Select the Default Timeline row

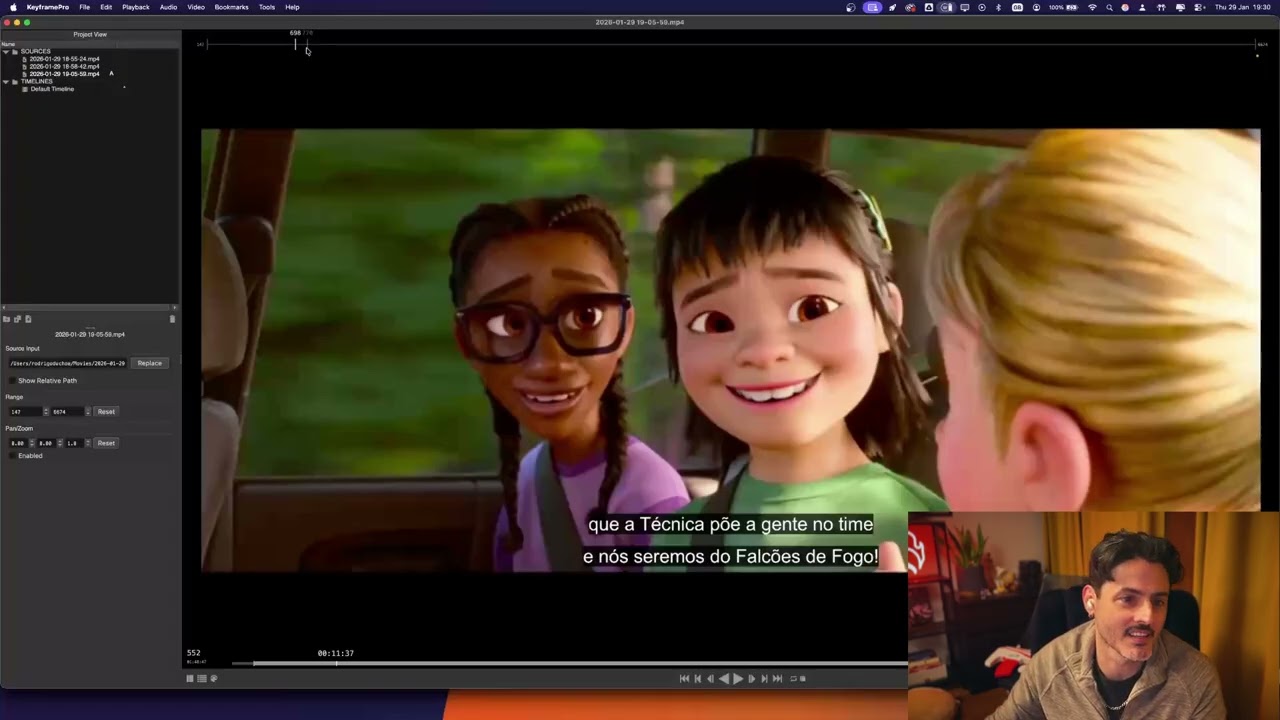(52, 89)
